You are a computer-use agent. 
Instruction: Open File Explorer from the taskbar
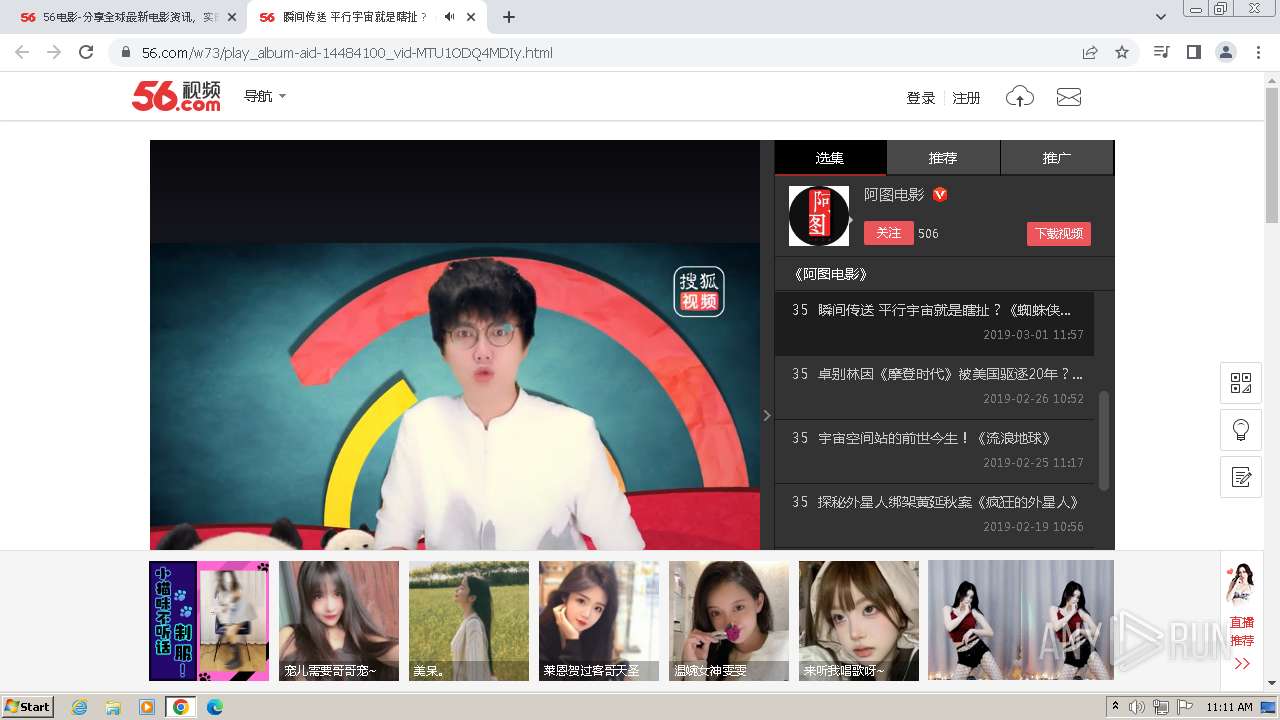pyautogui.click(x=113, y=707)
